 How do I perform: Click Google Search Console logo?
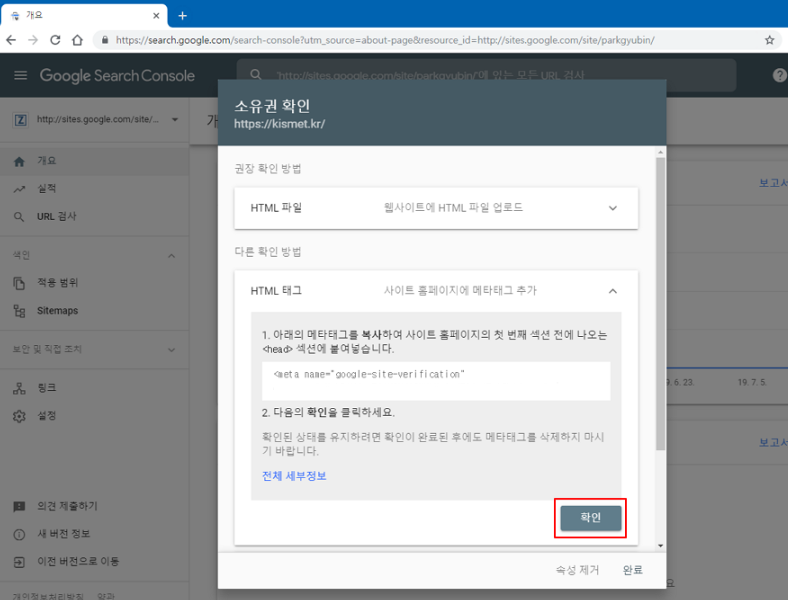click(x=117, y=75)
